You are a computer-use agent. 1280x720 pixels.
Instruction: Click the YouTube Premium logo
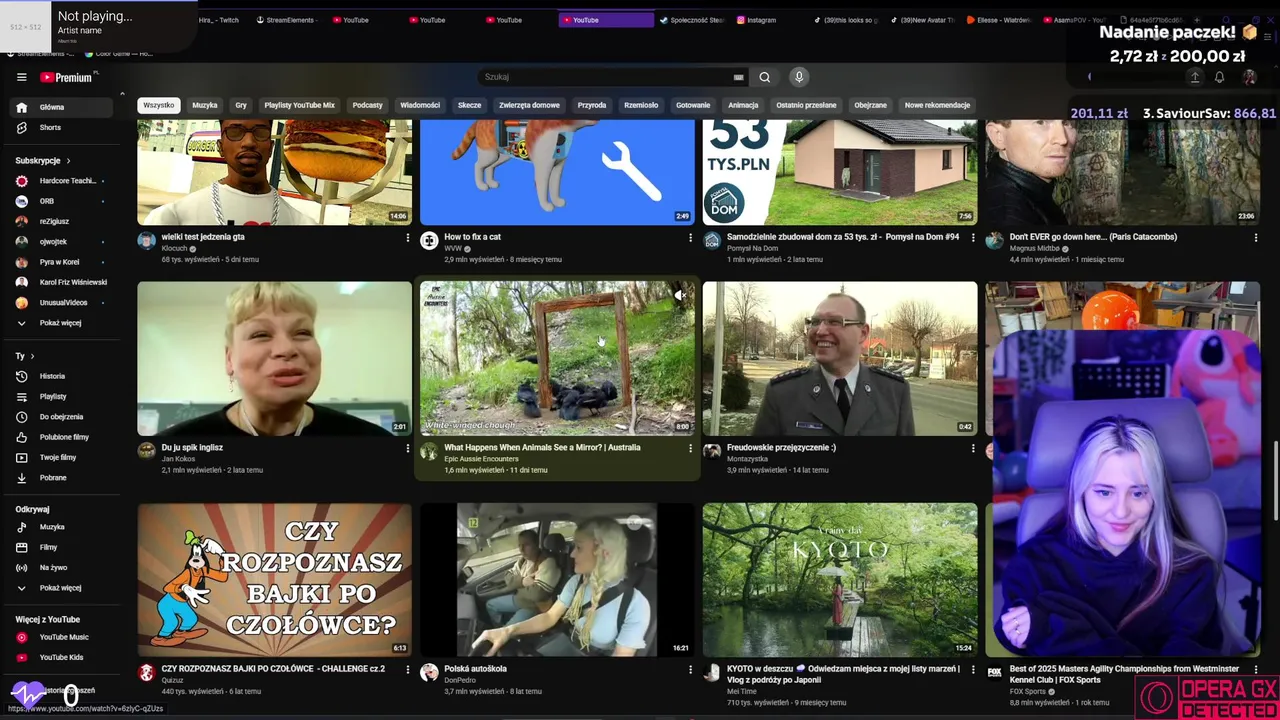pos(68,77)
